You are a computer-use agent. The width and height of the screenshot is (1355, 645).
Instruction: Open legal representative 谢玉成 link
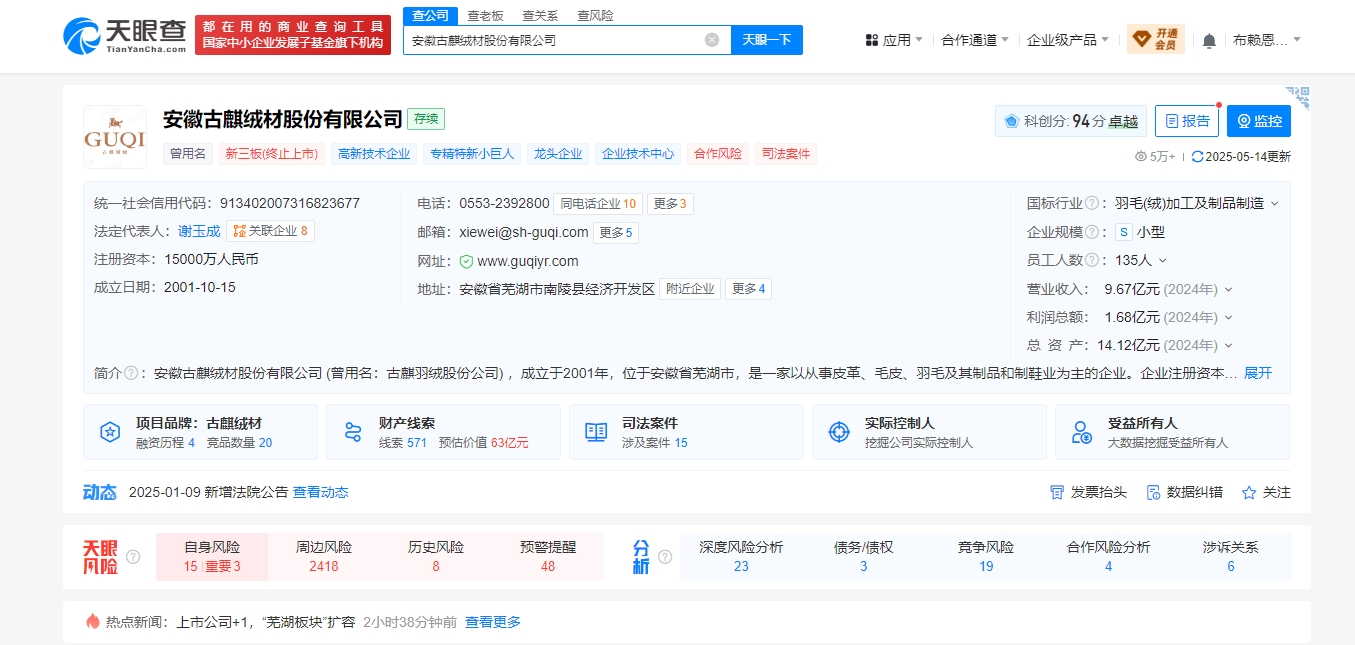coord(199,231)
